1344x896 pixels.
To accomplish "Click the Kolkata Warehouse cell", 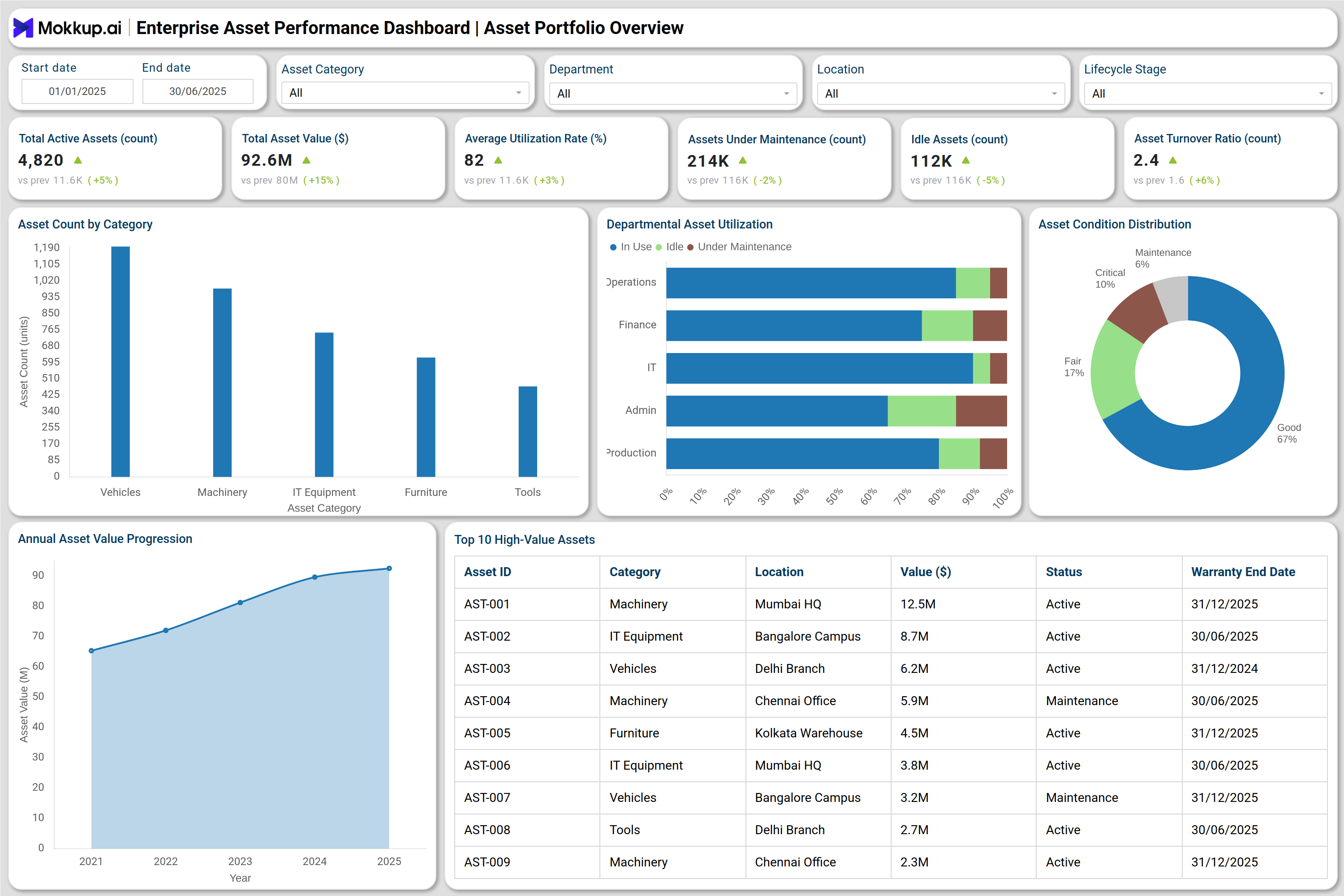I will coord(818,733).
